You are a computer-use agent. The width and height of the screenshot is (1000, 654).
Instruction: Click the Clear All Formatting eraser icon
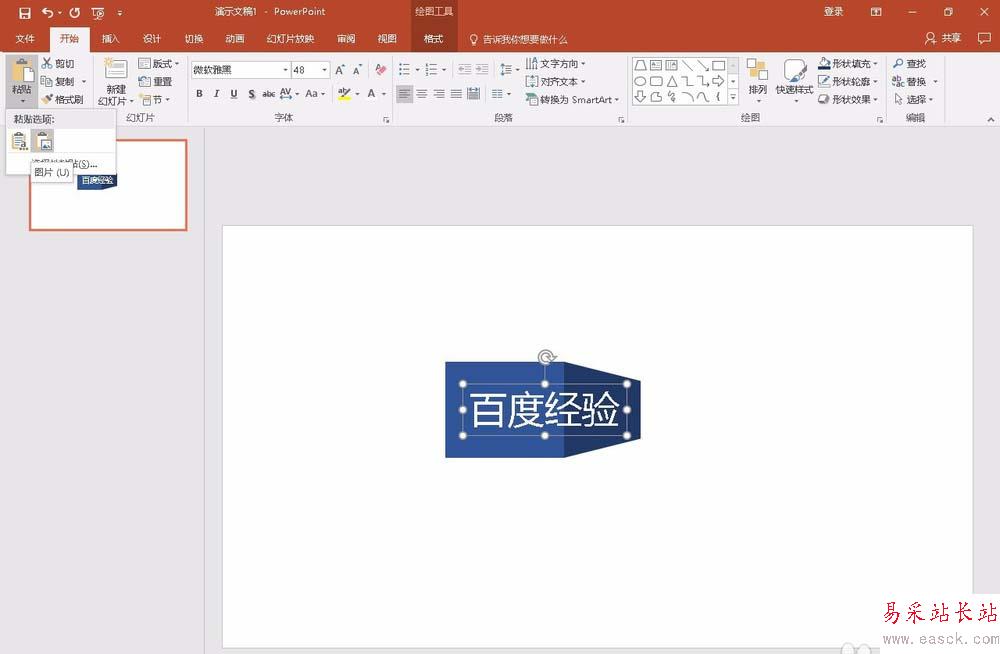[381, 70]
